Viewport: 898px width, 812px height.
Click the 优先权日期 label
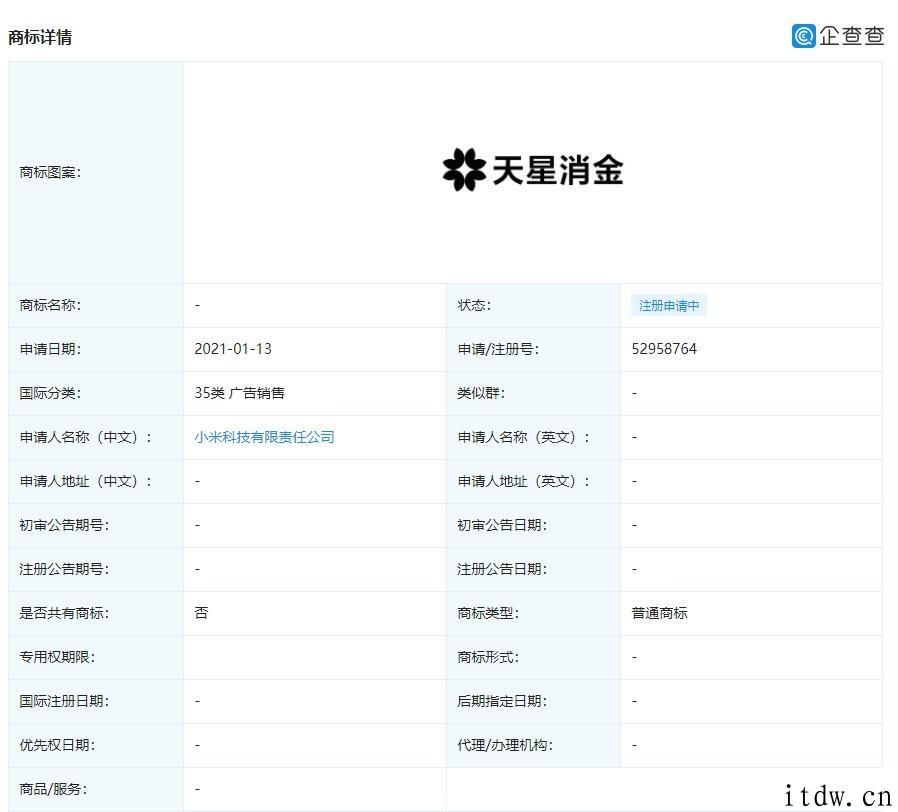(57, 745)
